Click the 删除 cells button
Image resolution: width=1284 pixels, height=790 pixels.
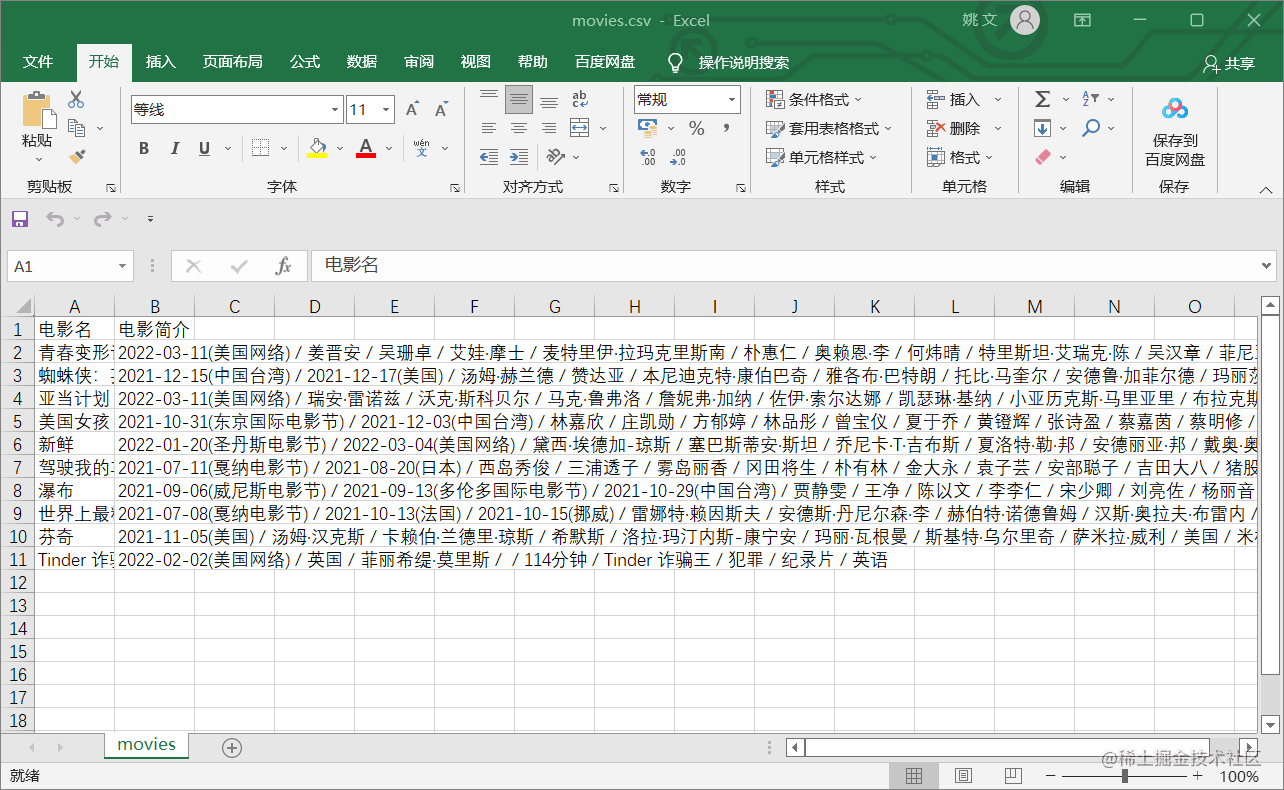(x=953, y=128)
